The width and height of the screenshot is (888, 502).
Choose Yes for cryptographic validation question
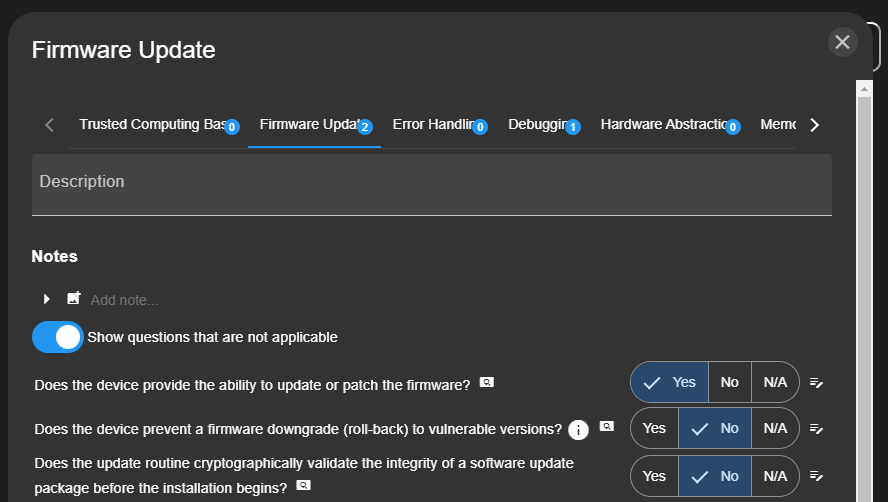pyautogui.click(x=654, y=476)
